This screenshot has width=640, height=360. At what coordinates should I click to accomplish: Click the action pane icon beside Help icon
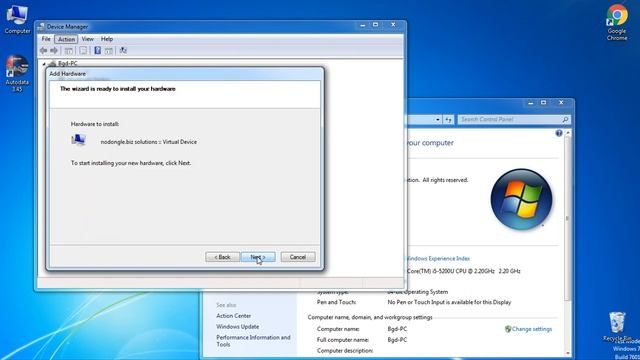pyautogui.click(x=109, y=51)
